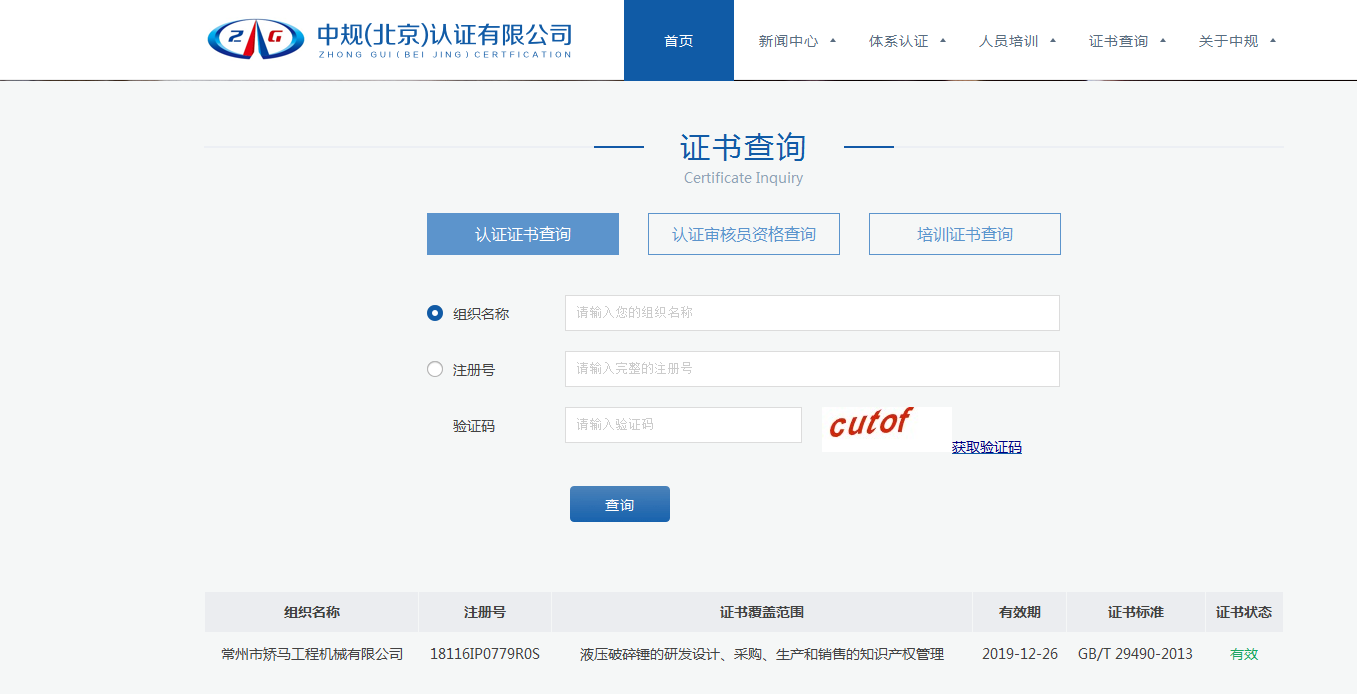Click the 常州市矫马工程机械有限公司 result row
Viewport: 1357px width, 694px height.
[x=312, y=654]
